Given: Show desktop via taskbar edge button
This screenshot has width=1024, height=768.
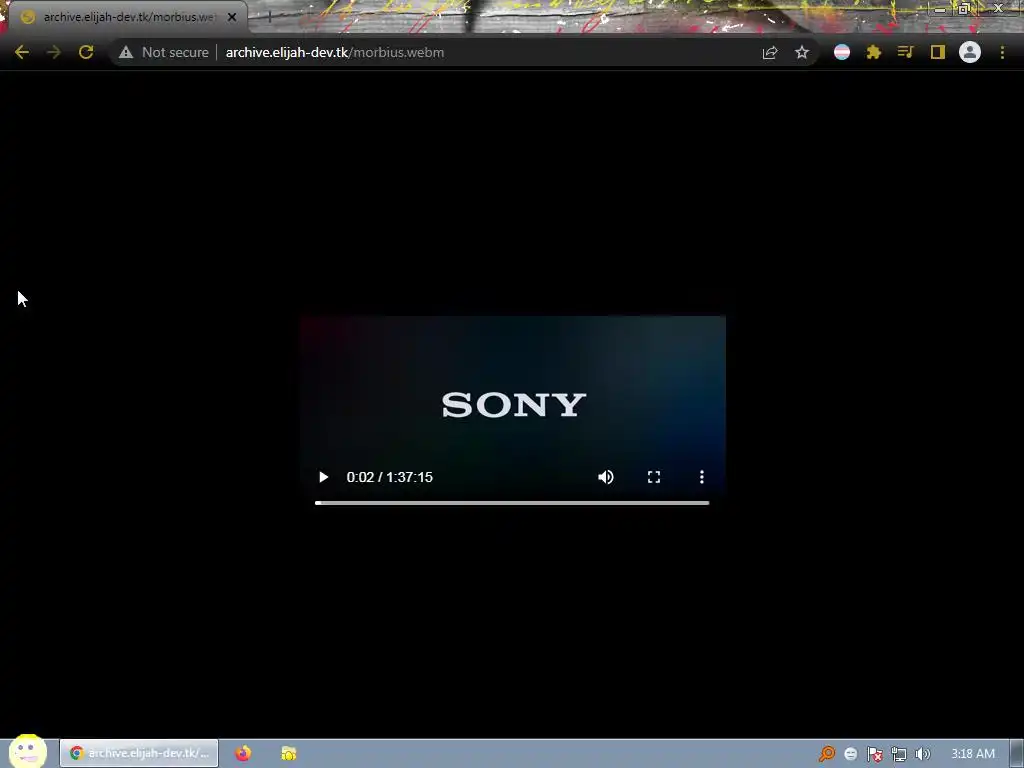Looking at the screenshot, I should pyautogui.click(x=1017, y=754).
